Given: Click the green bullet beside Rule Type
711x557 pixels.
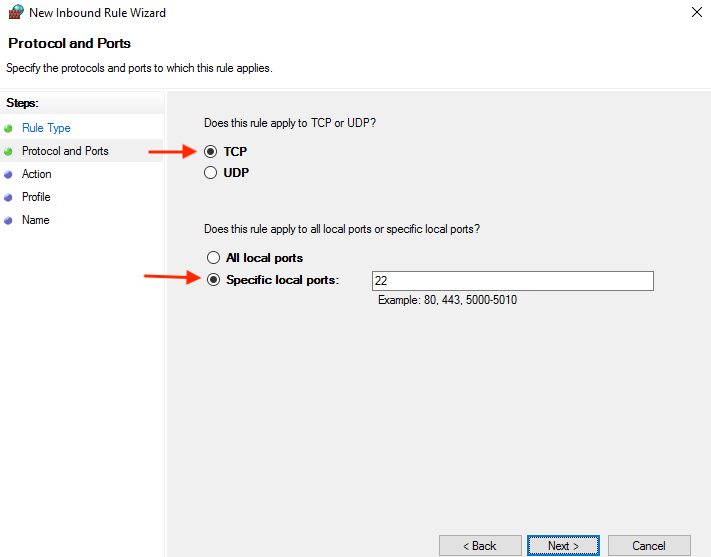Looking at the screenshot, I should click(x=8, y=128).
